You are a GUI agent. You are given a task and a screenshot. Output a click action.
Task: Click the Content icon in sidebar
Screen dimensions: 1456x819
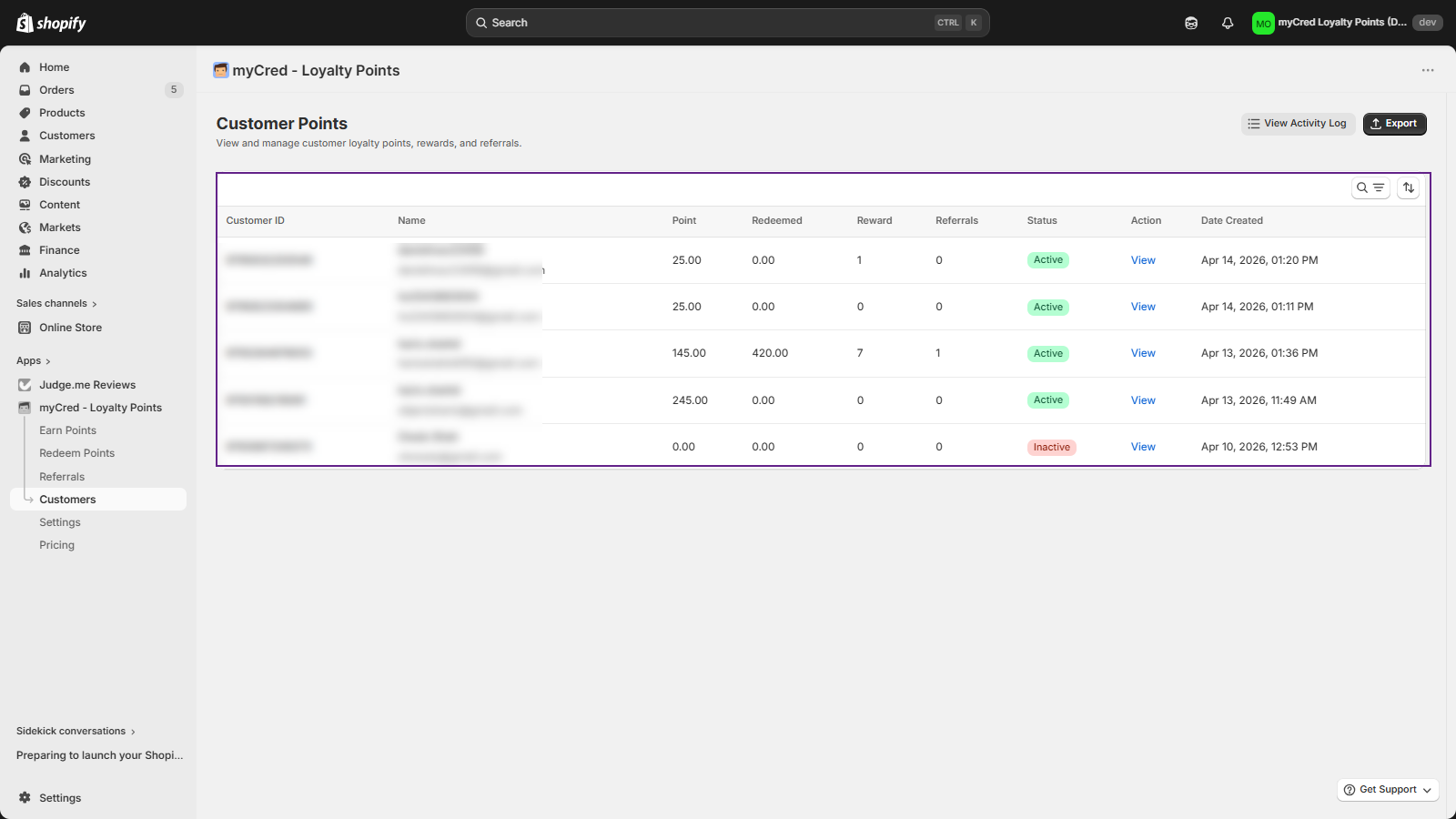[25, 205]
